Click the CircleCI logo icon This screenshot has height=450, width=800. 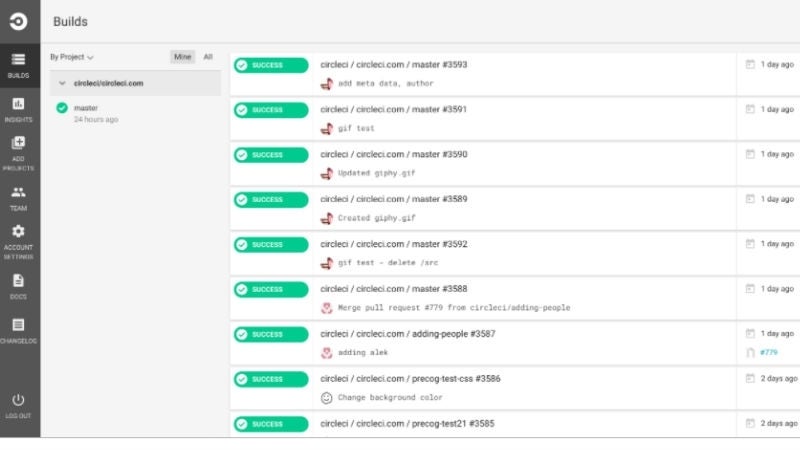(x=18, y=21)
